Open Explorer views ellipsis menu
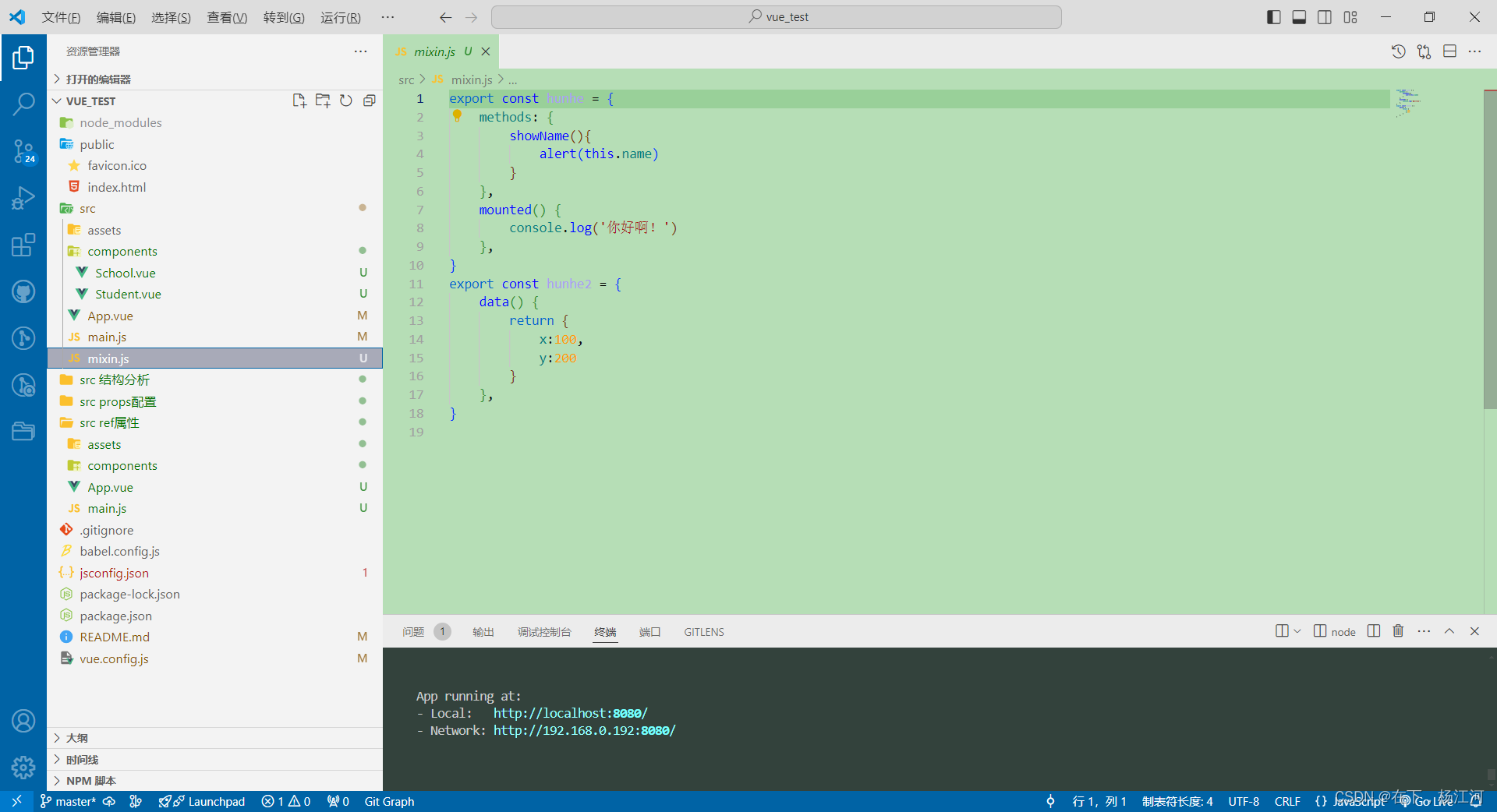1497x812 pixels. (x=360, y=51)
